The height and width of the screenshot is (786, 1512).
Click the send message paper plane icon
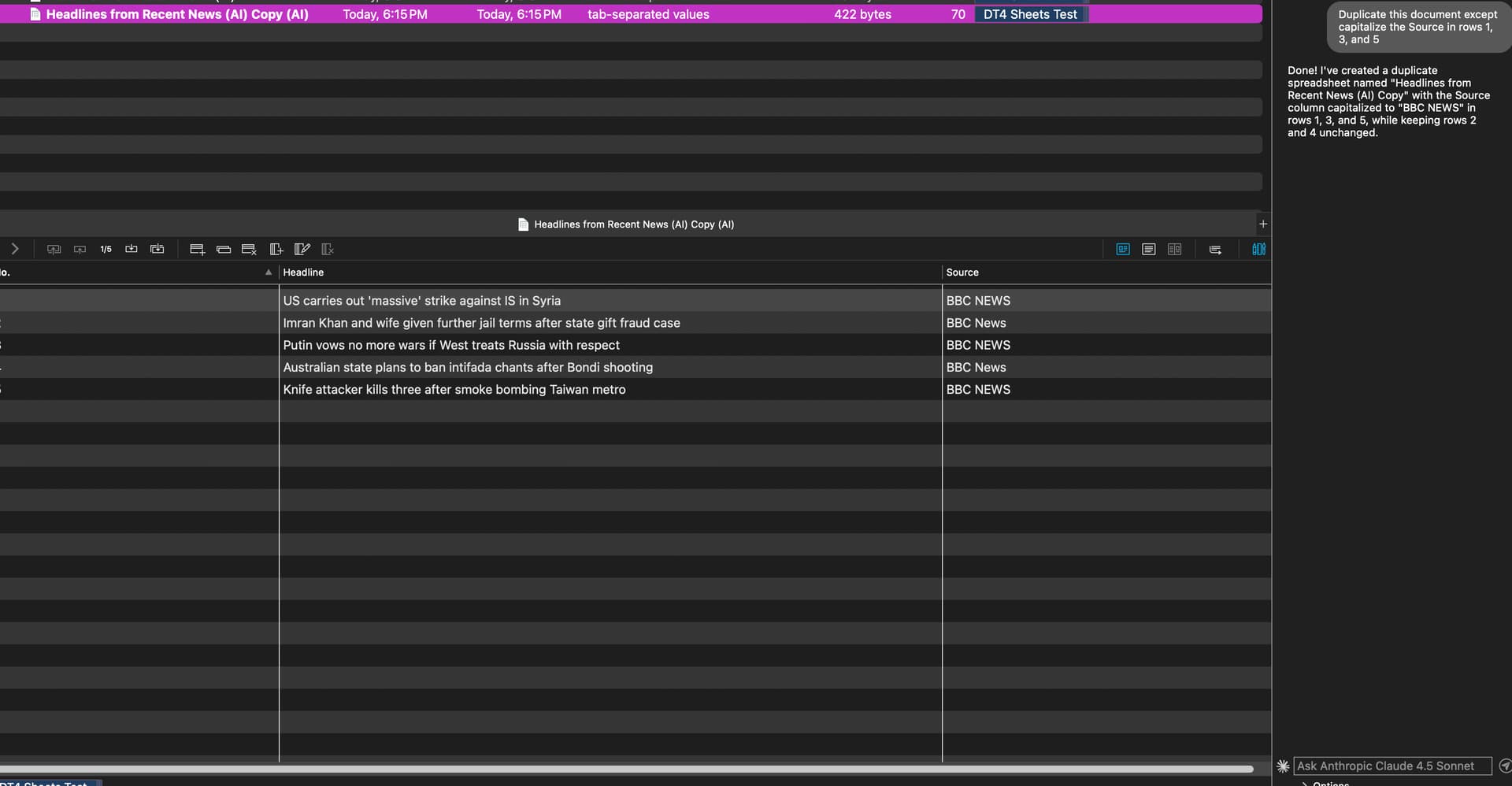point(1504,766)
